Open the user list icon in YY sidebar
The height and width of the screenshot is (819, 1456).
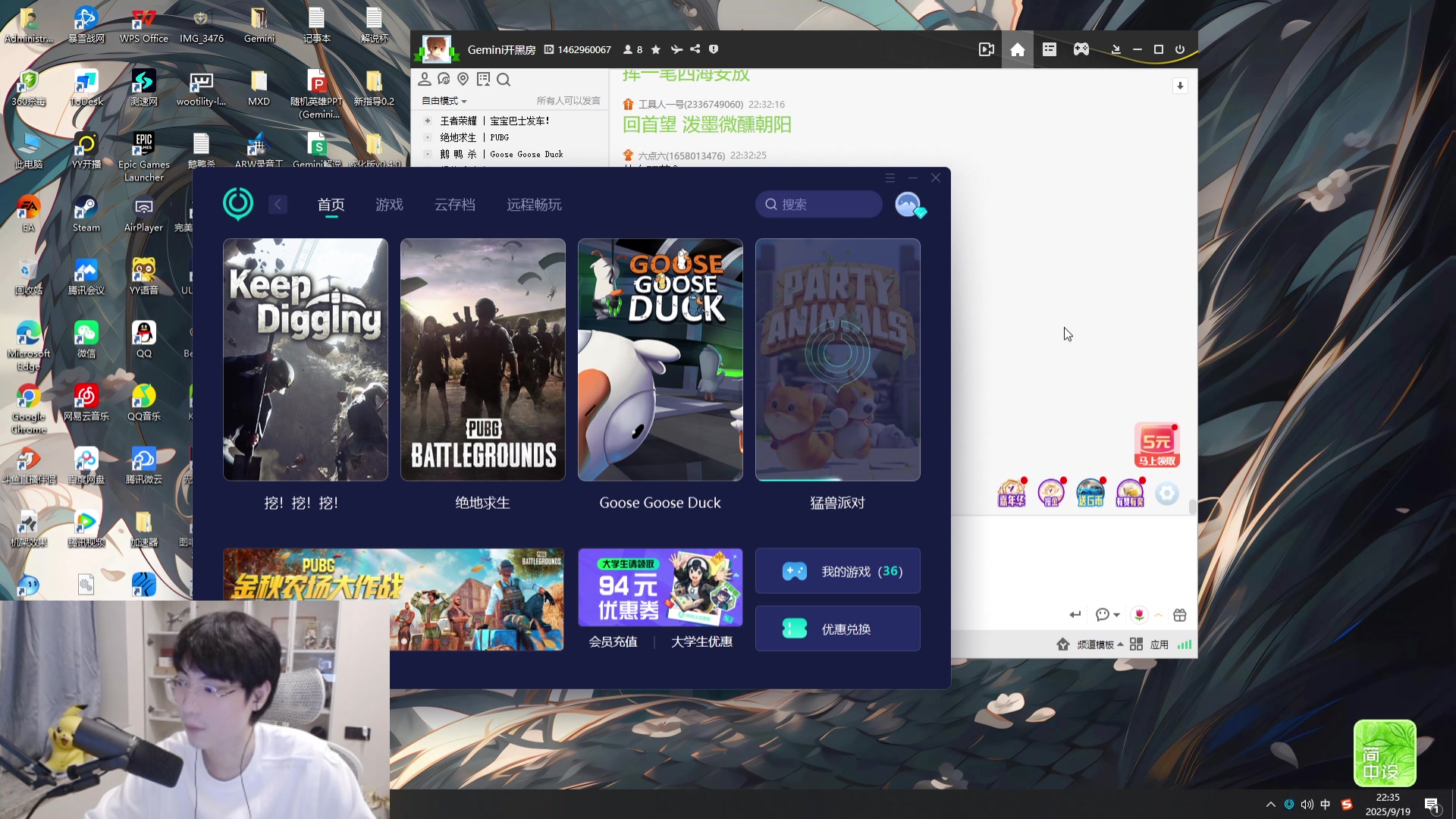coord(425,79)
